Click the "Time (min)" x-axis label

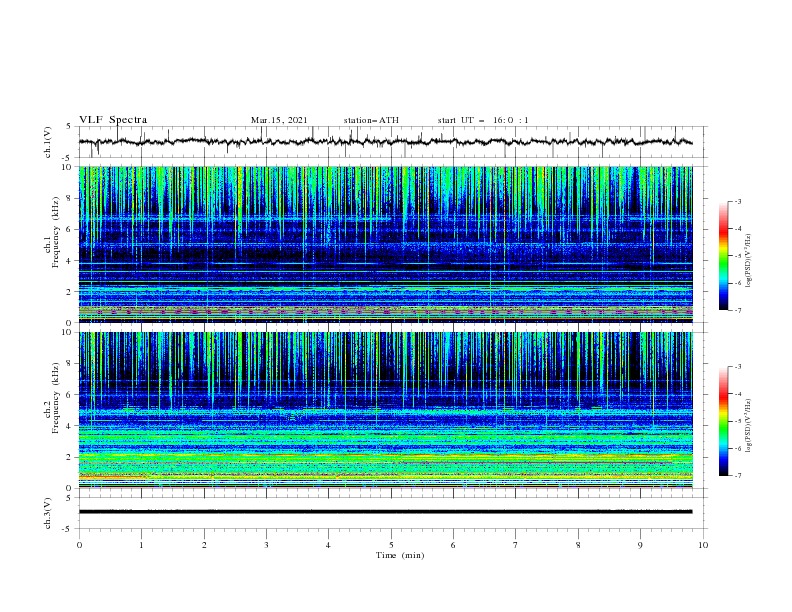click(x=400, y=555)
